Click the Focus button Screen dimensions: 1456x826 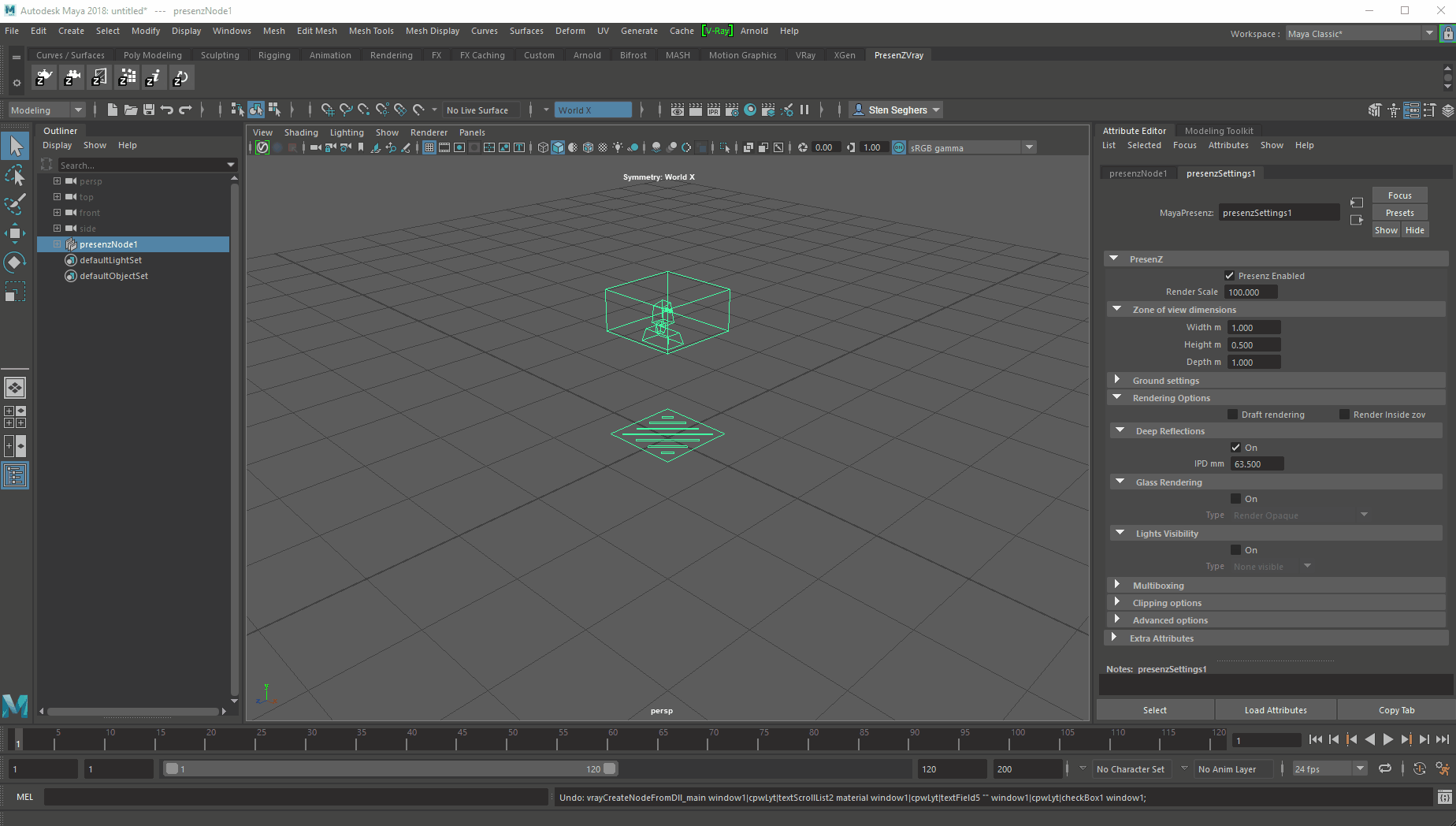click(1399, 195)
